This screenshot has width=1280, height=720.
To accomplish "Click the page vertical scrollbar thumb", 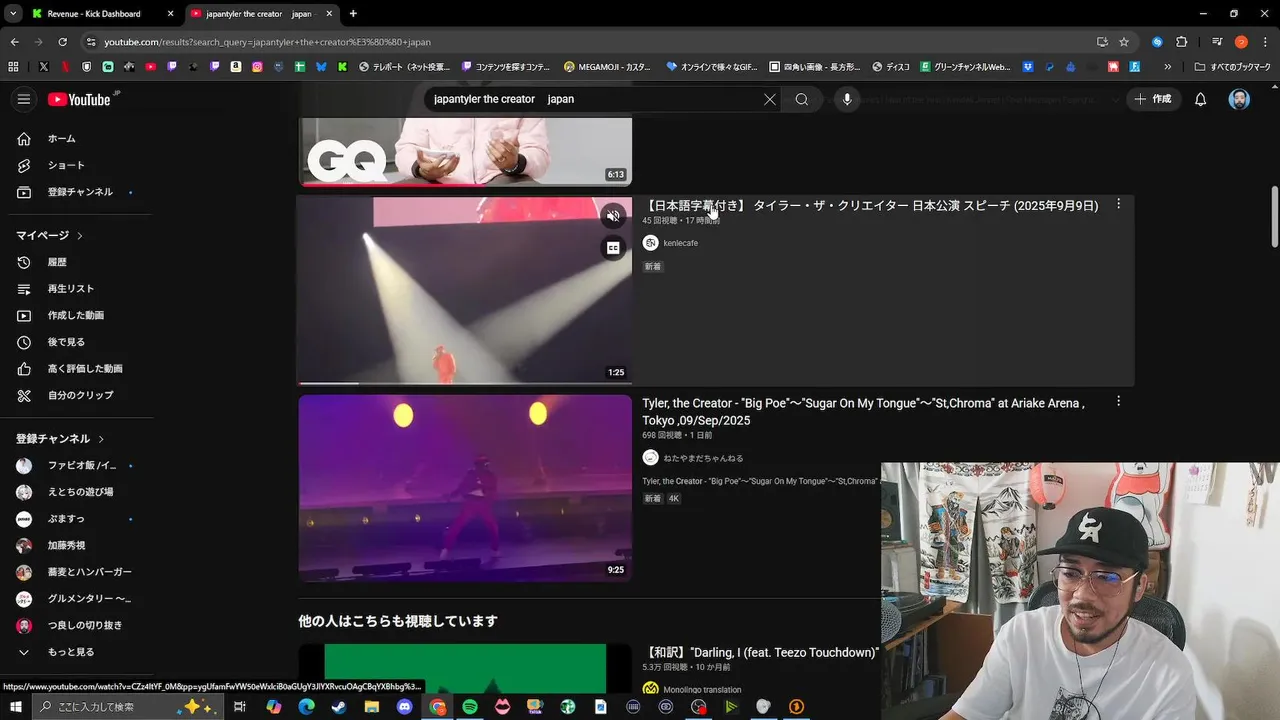I will click(1274, 216).
